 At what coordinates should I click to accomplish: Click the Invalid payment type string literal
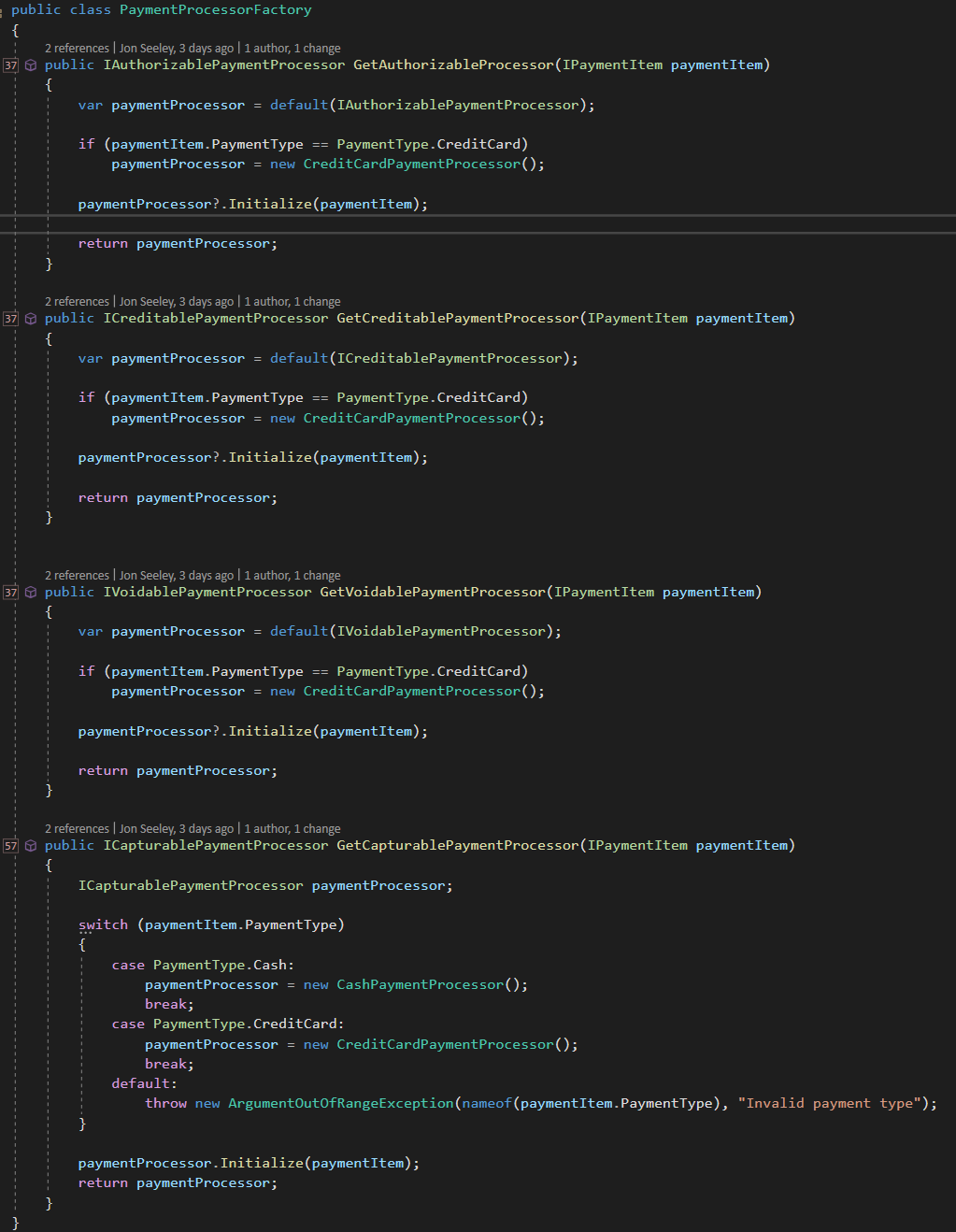click(830, 1102)
